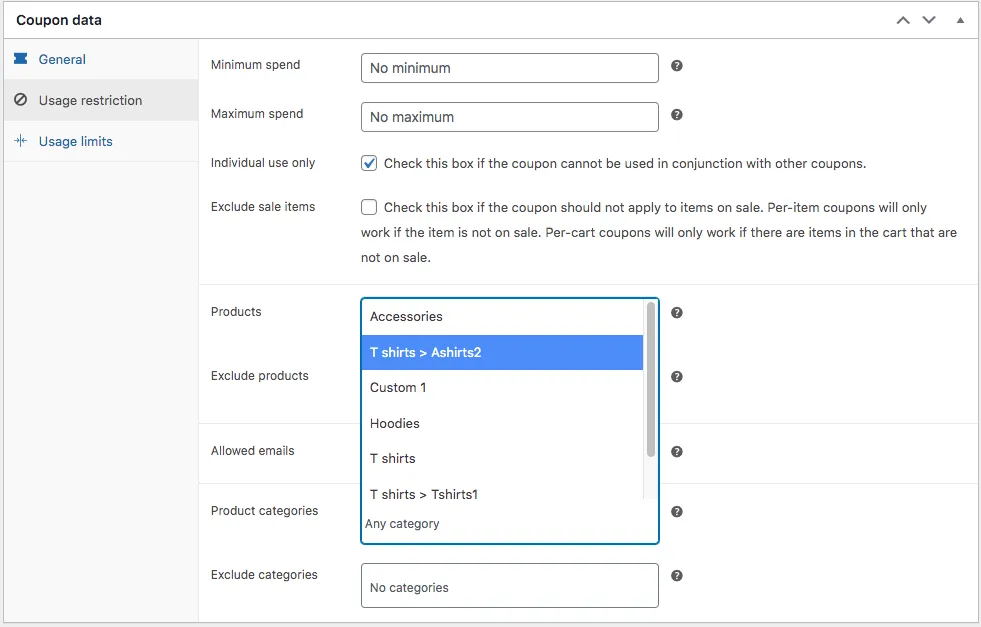
Task: Click the Product categories help icon
Action: [x=677, y=512]
